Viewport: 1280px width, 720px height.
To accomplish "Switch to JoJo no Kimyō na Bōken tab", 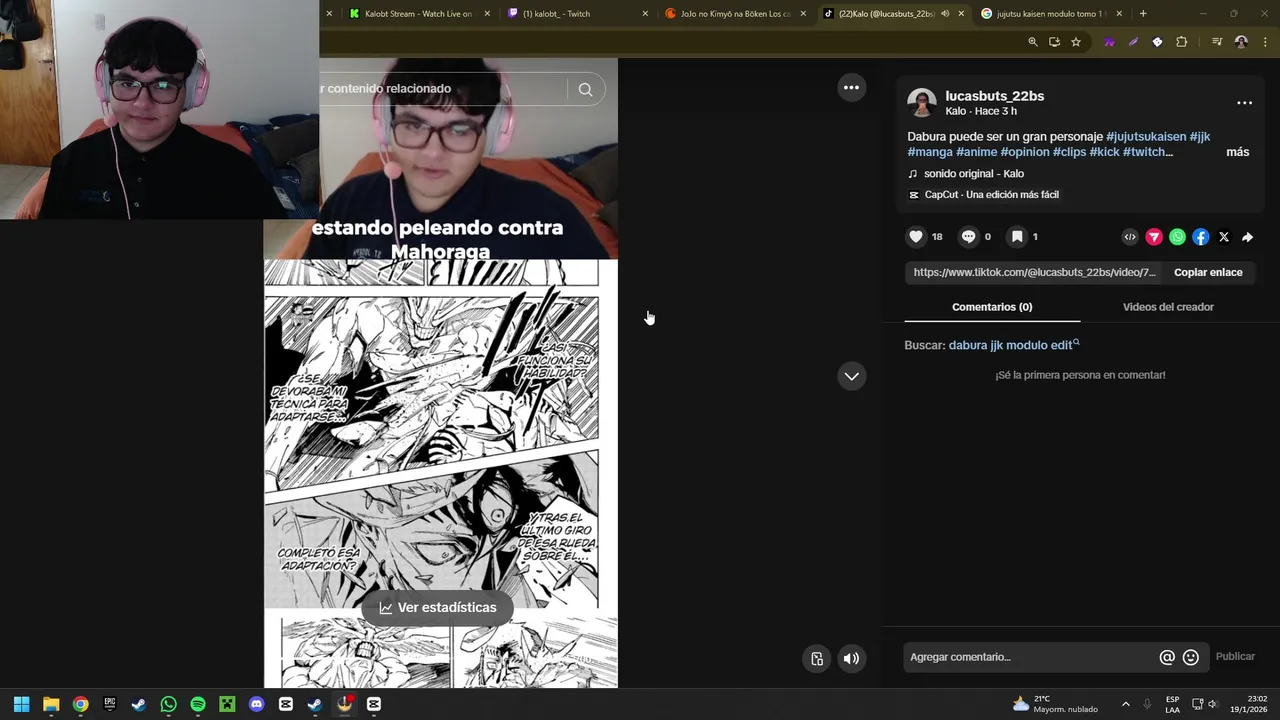I will 735,14.
